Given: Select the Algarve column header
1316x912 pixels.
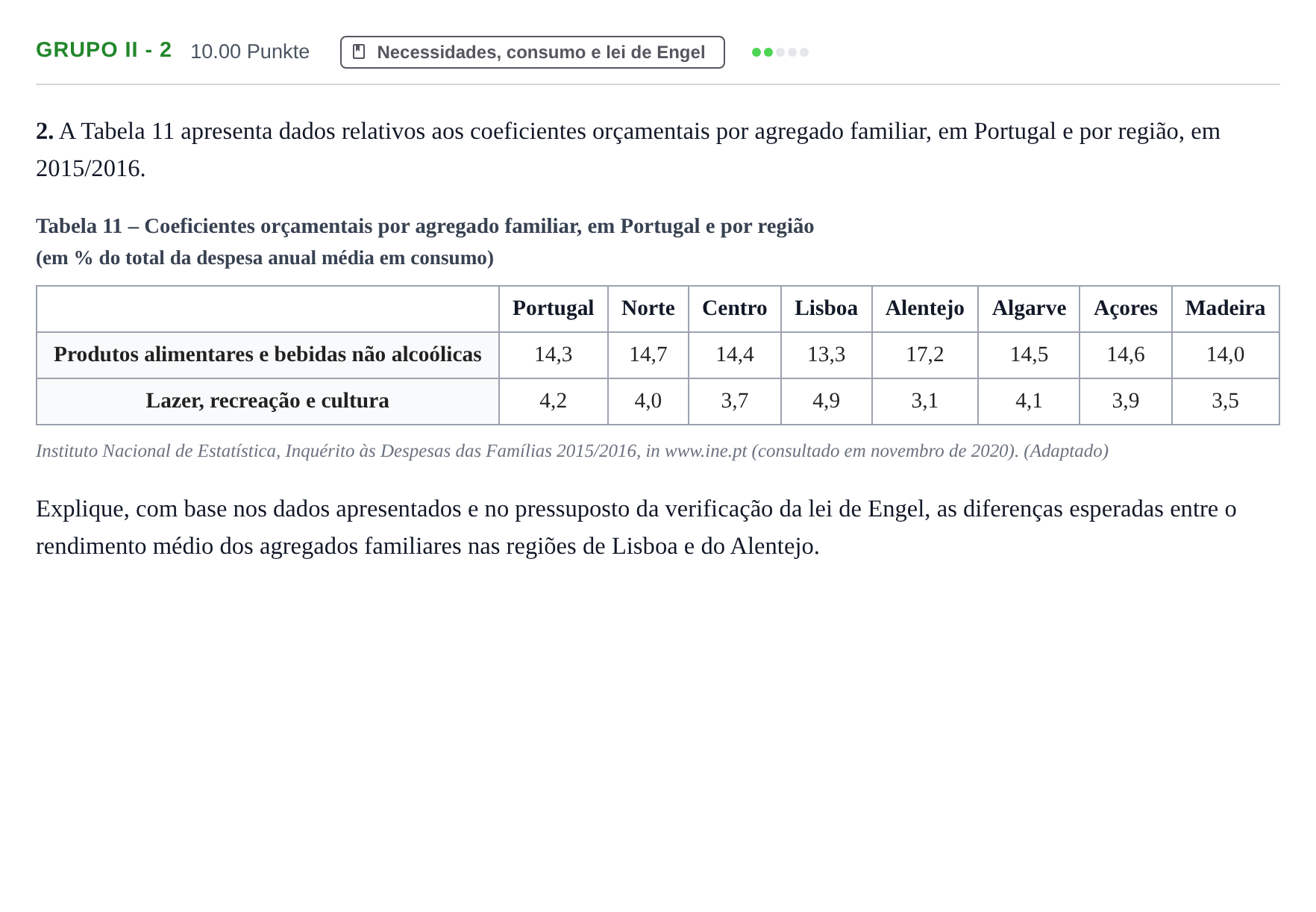Looking at the screenshot, I should (1029, 308).
